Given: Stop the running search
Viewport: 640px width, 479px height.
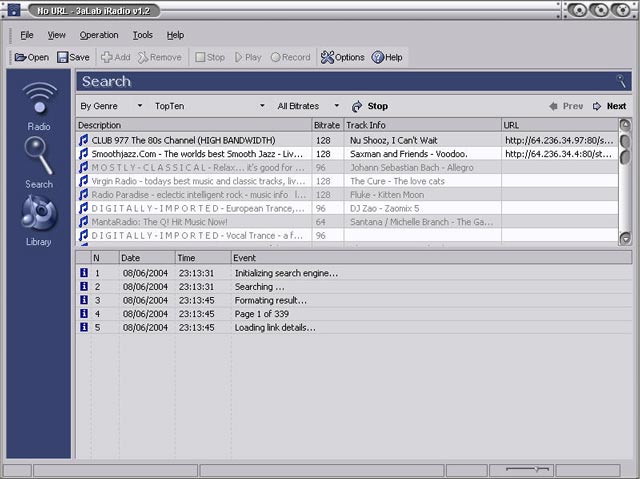Looking at the screenshot, I should (370, 106).
